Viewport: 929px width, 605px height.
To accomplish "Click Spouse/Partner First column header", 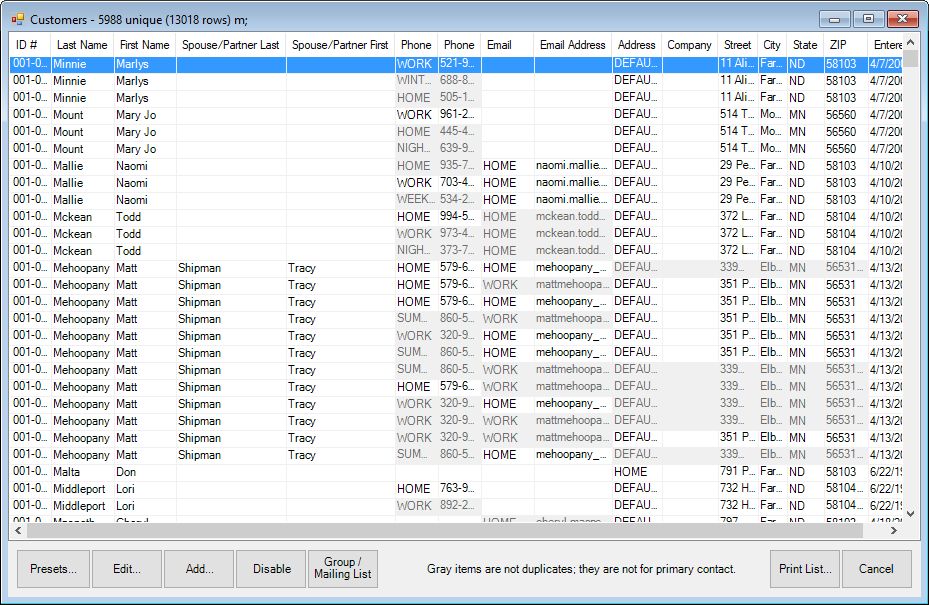I will pyautogui.click(x=341, y=45).
